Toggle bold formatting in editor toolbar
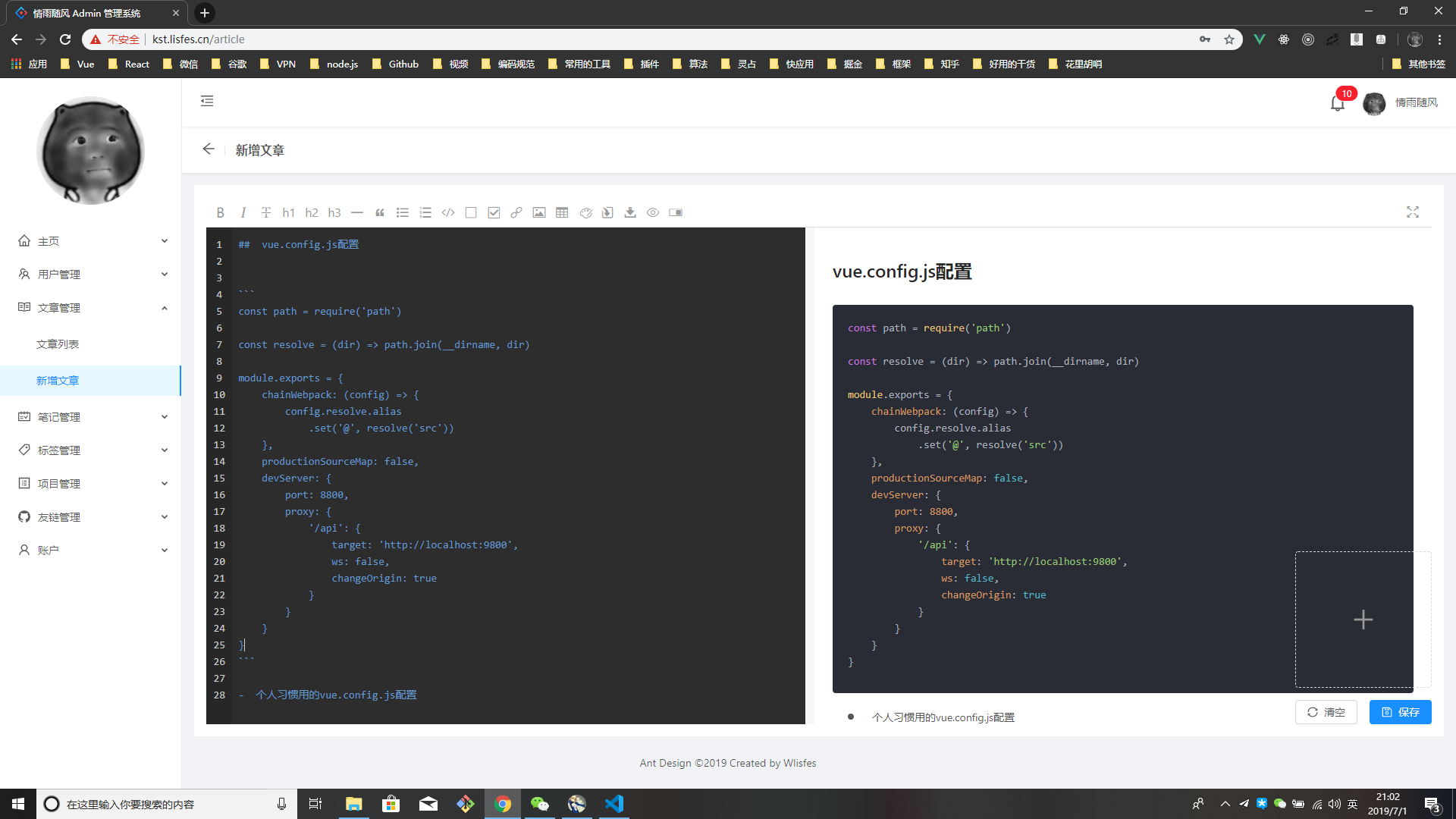1456x819 pixels. tap(220, 213)
